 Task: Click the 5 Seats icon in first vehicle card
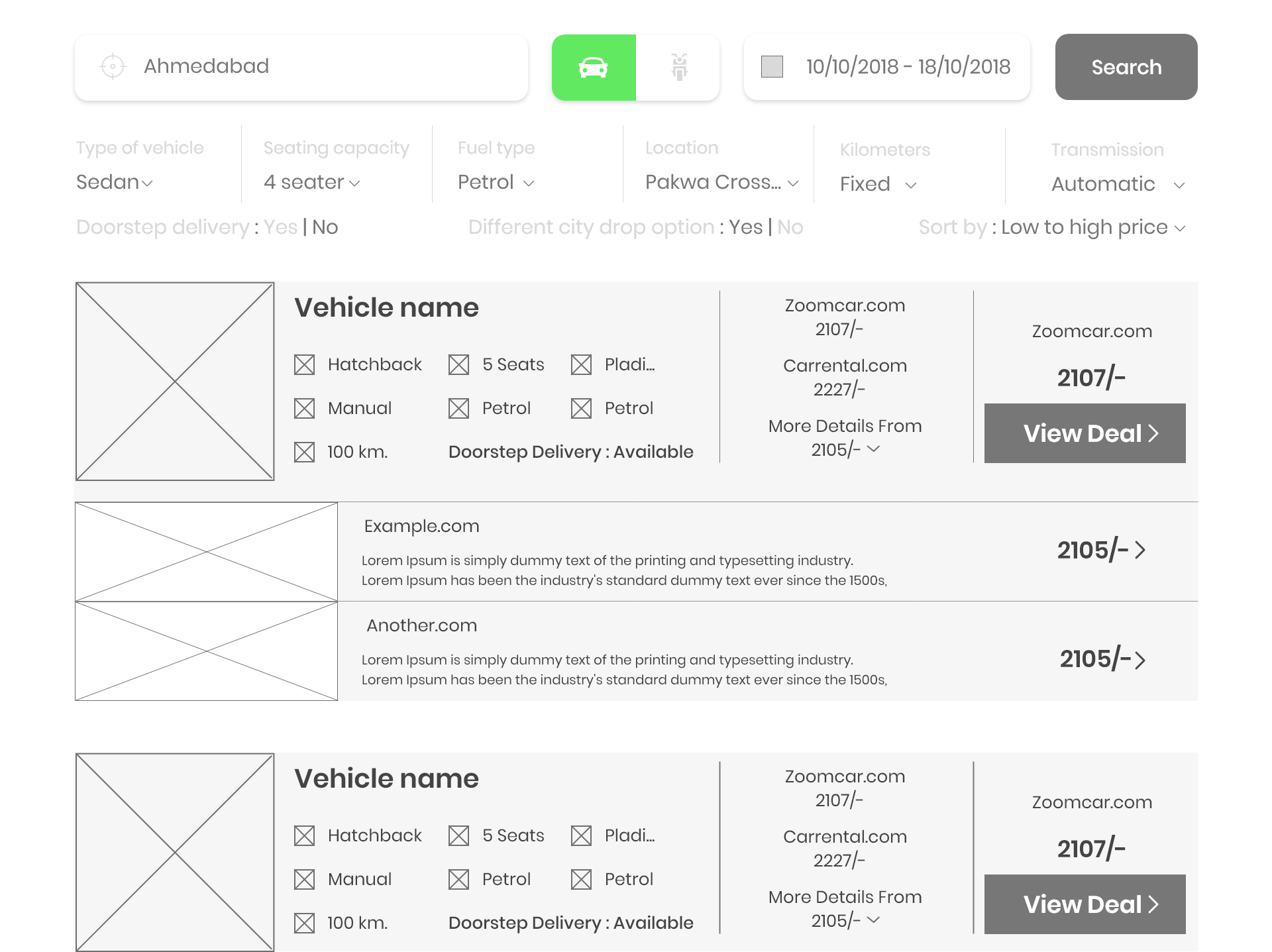coord(458,364)
